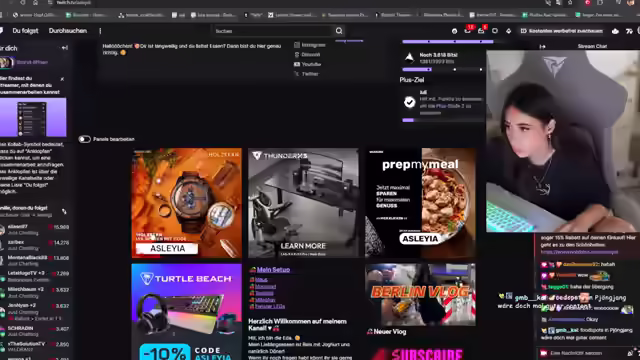
Task: Click the Subscribe panel banner
Action: pyautogui.click(x=420, y=353)
